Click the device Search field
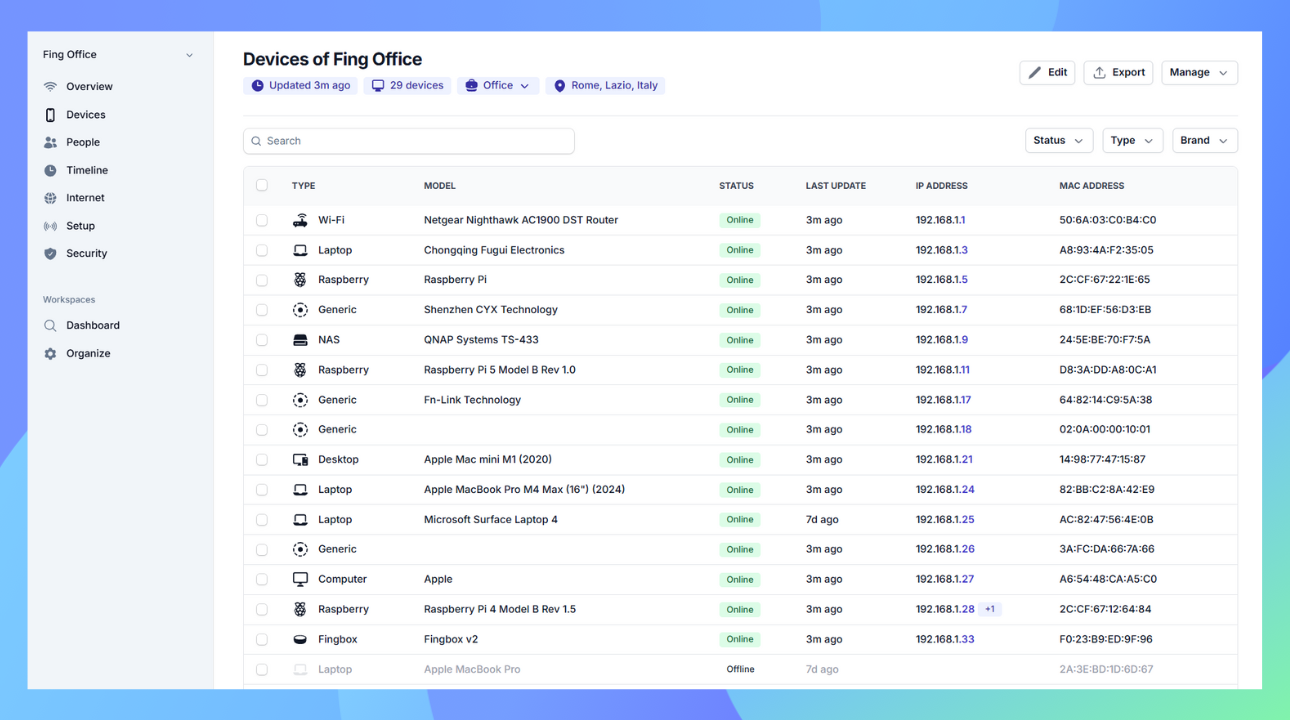The height and width of the screenshot is (720, 1290). click(409, 141)
